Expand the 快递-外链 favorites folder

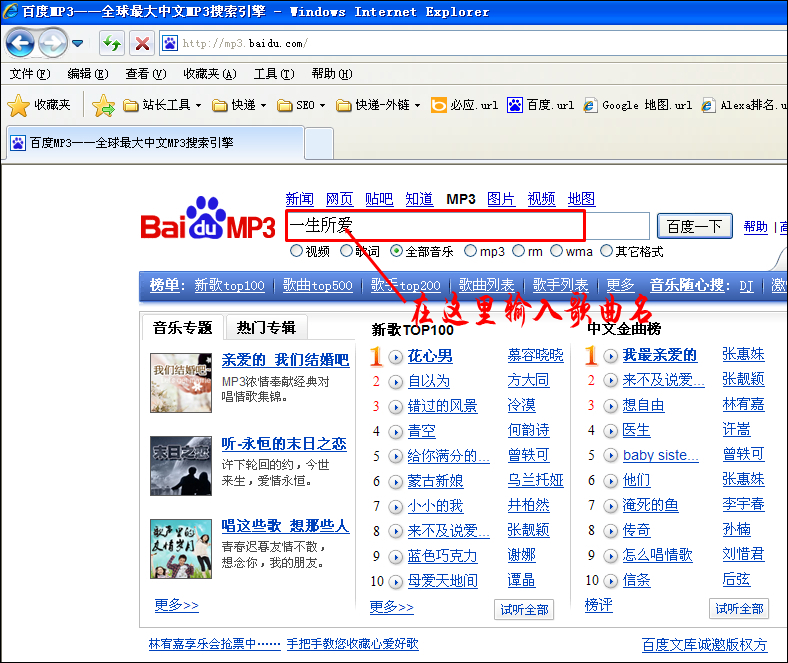coord(378,105)
